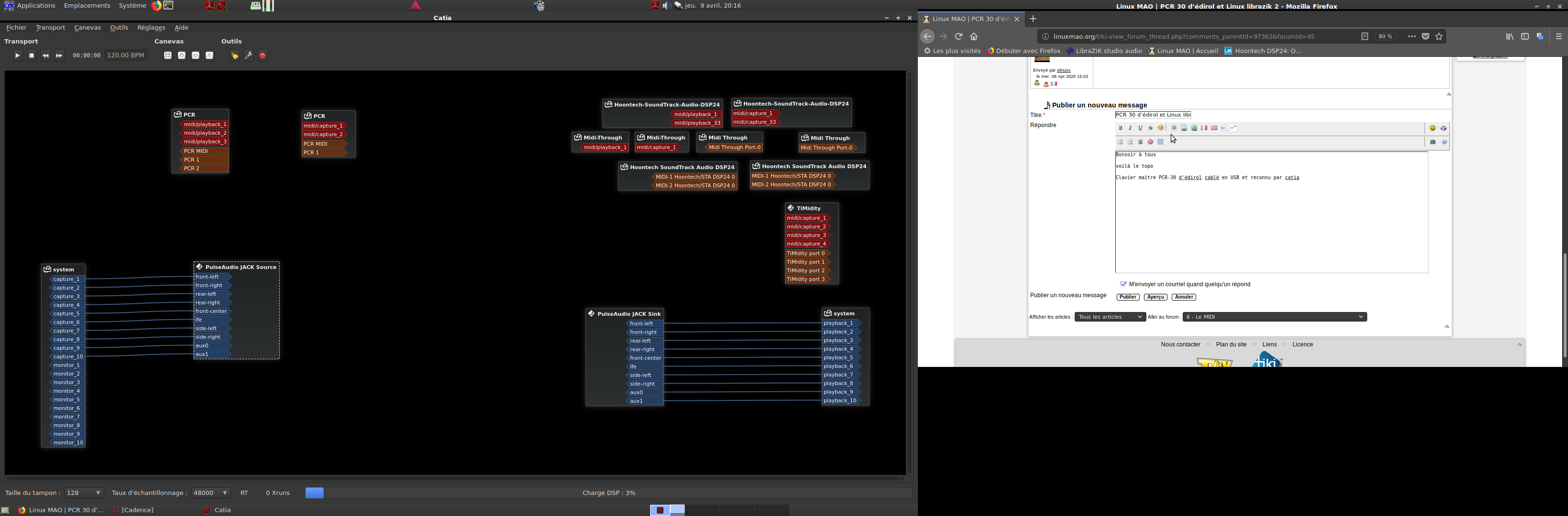Screen dimensions: 1568x516
Task: Uncheck 'M'envoyer un courriel' checkbox
Action: [x=1123, y=284]
